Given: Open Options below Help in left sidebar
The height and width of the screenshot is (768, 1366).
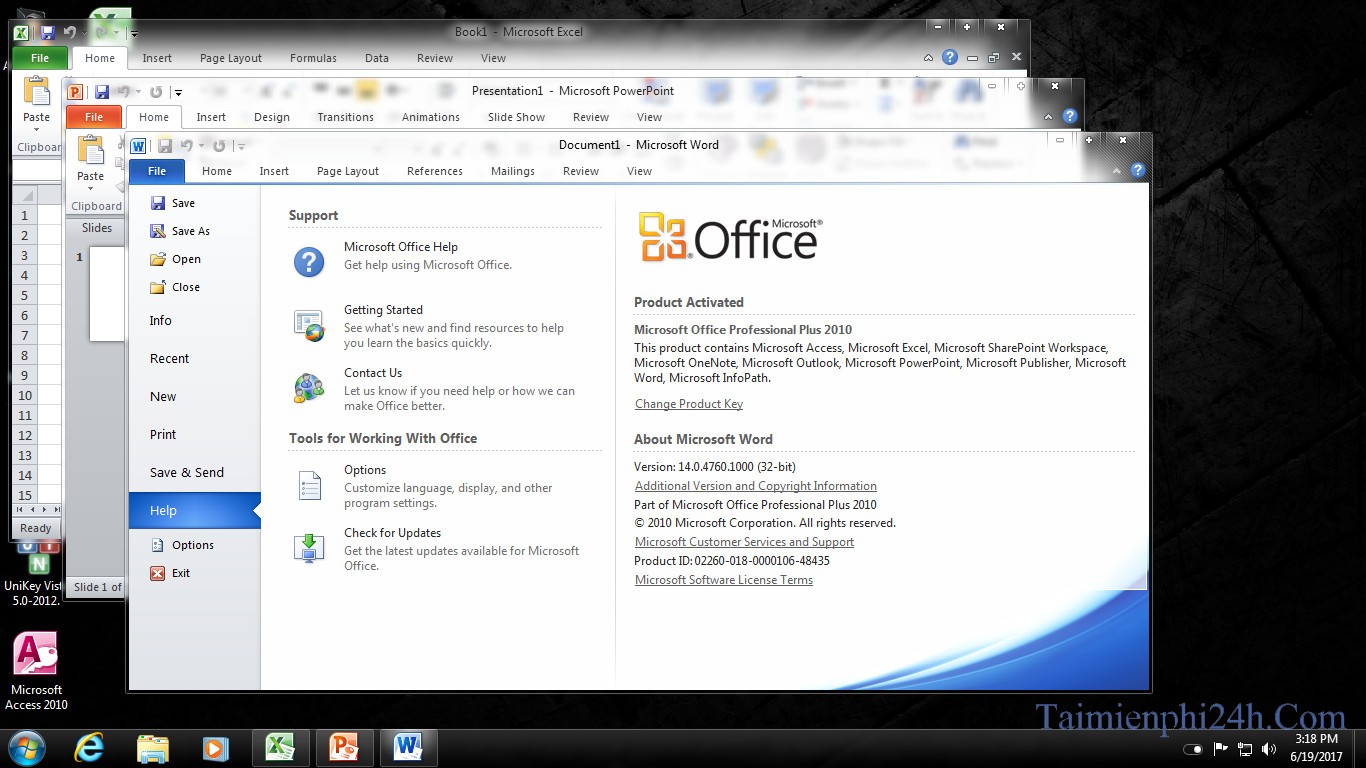Looking at the screenshot, I should point(182,545).
